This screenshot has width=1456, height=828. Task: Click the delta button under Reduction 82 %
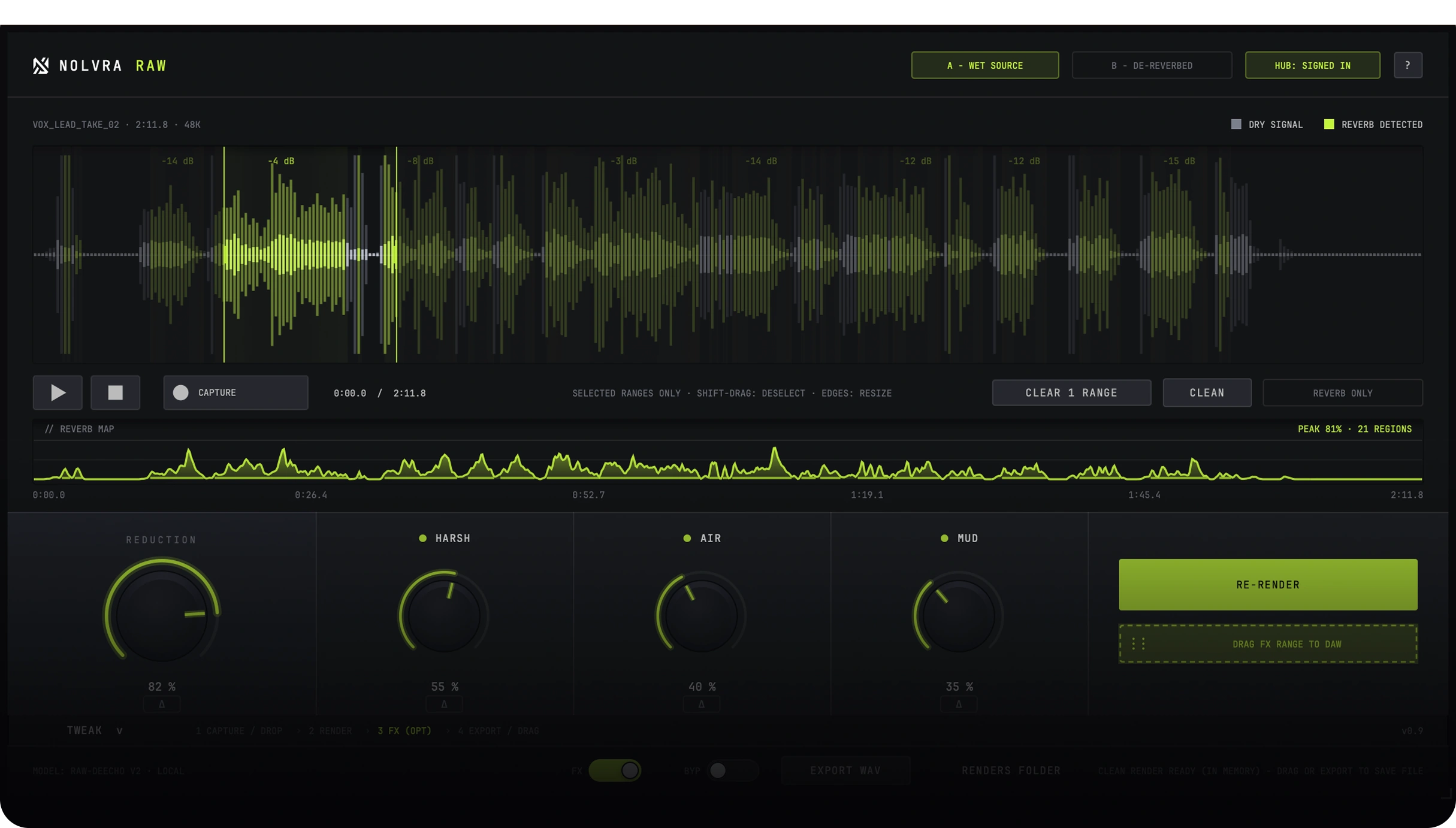pos(162,704)
